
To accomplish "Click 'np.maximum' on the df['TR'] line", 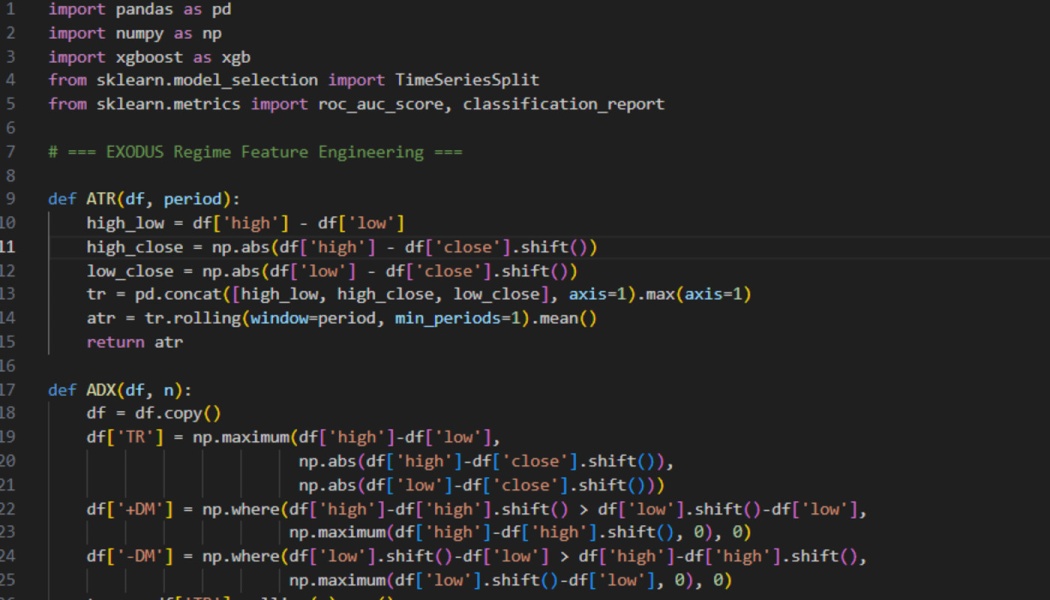I will click(x=240, y=437).
